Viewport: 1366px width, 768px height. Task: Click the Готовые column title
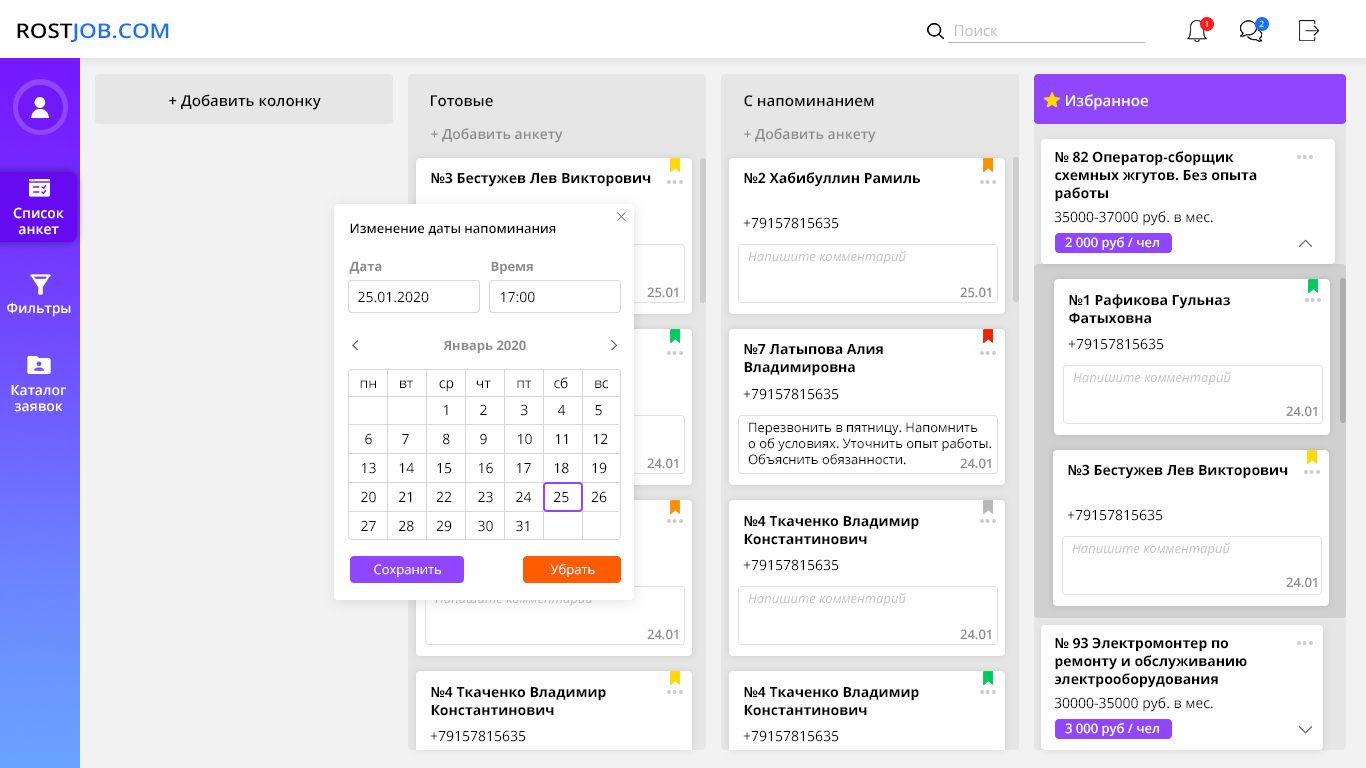pyautogui.click(x=461, y=101)
